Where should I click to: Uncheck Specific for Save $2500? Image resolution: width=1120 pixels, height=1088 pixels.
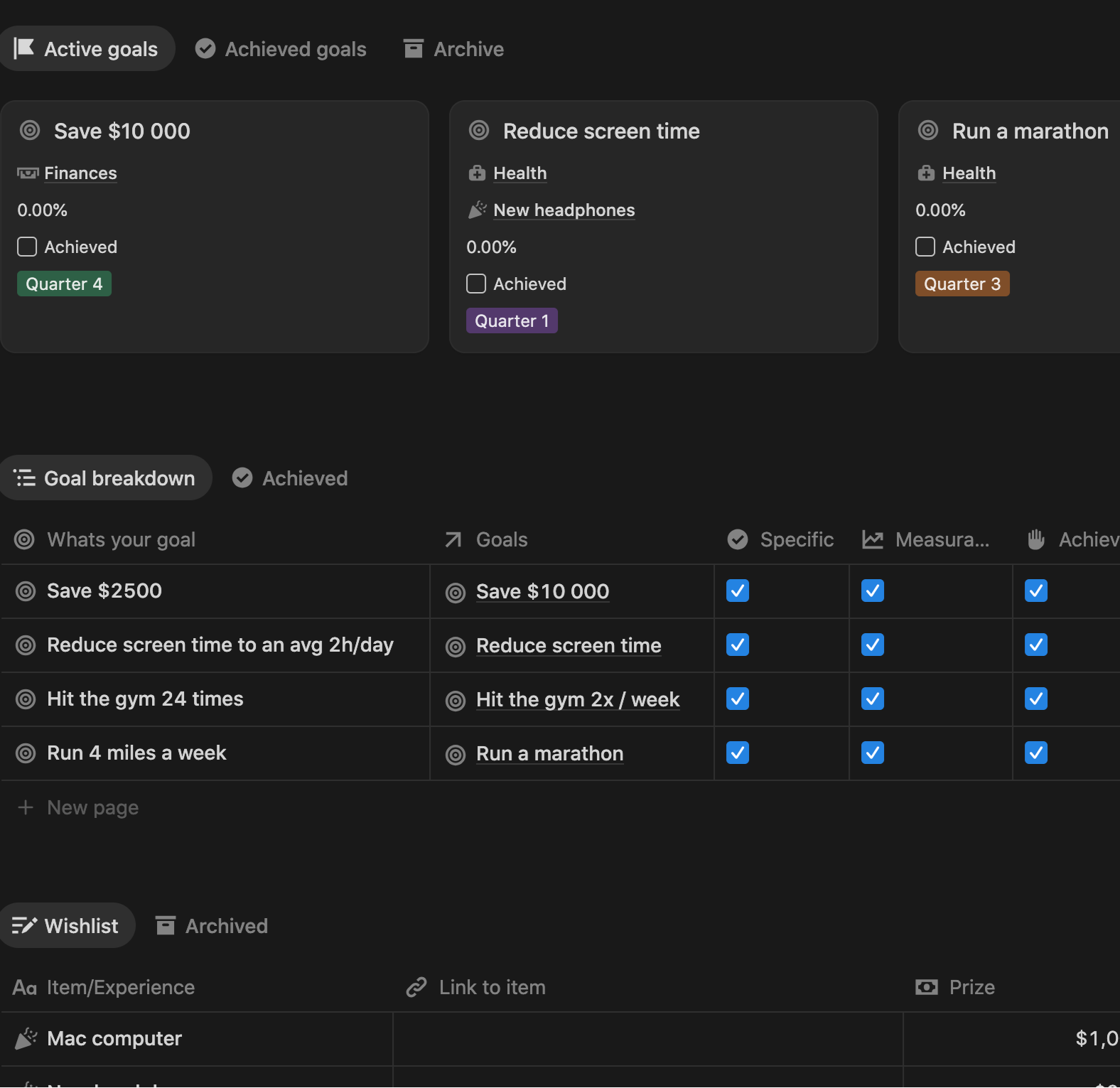click(x=738, y=591)
